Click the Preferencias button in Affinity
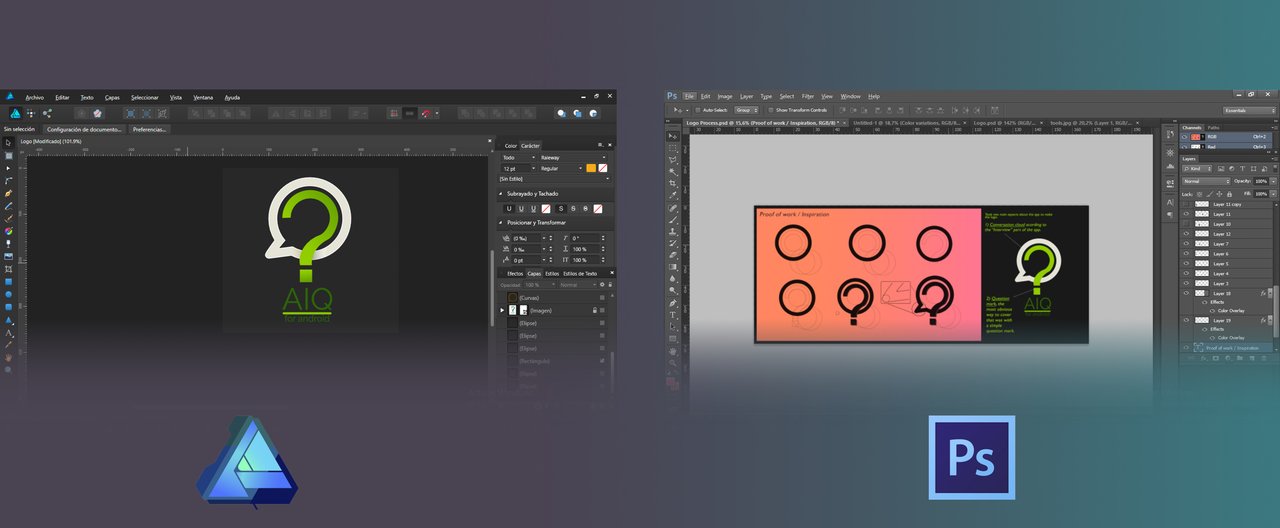Image resolution: width=1280 pixels, height=528 pixels. pos(149,129)
